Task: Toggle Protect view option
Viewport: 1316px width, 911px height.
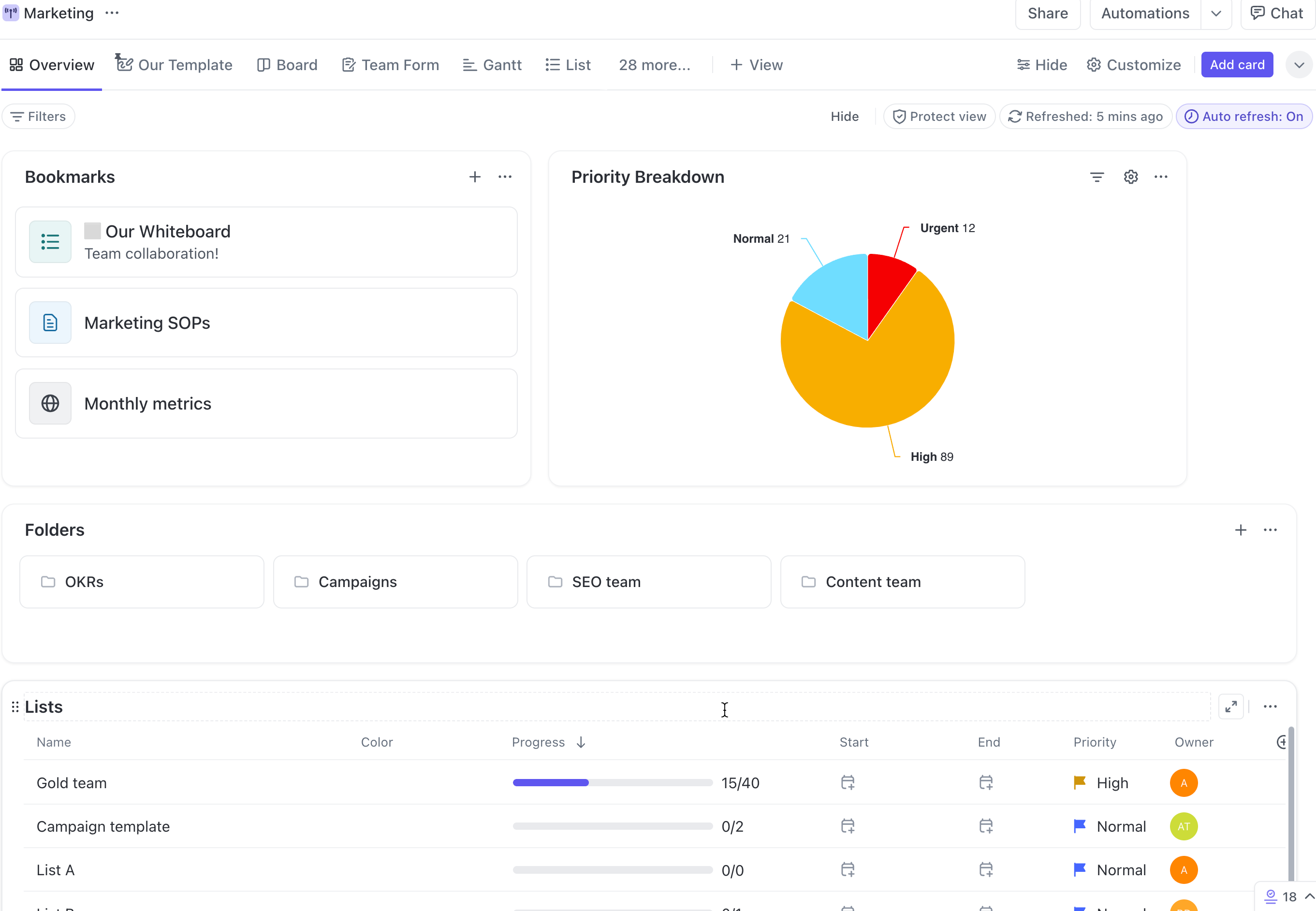Action: pos(939,117)
